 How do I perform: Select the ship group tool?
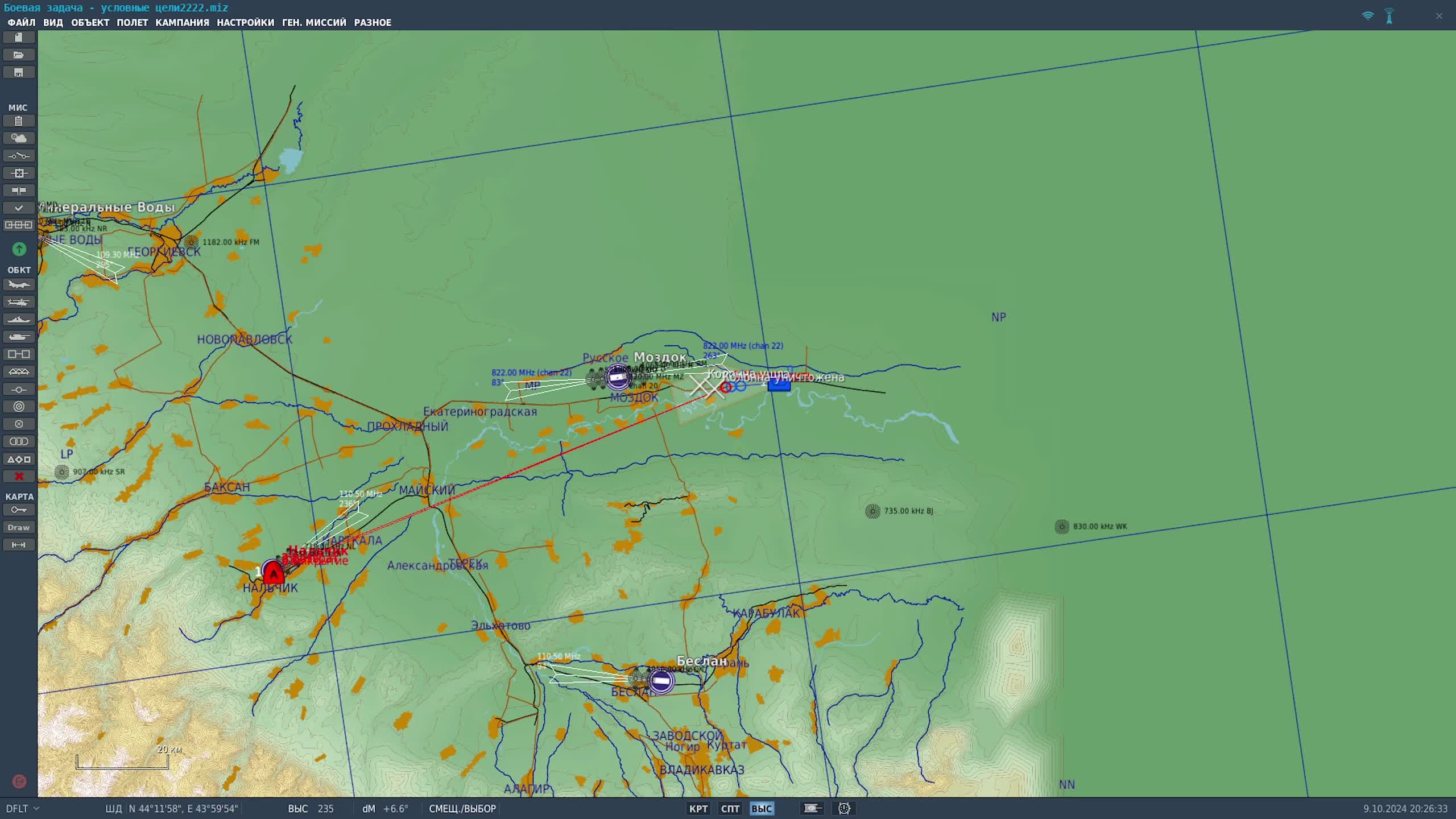click(x=19, y=320)
